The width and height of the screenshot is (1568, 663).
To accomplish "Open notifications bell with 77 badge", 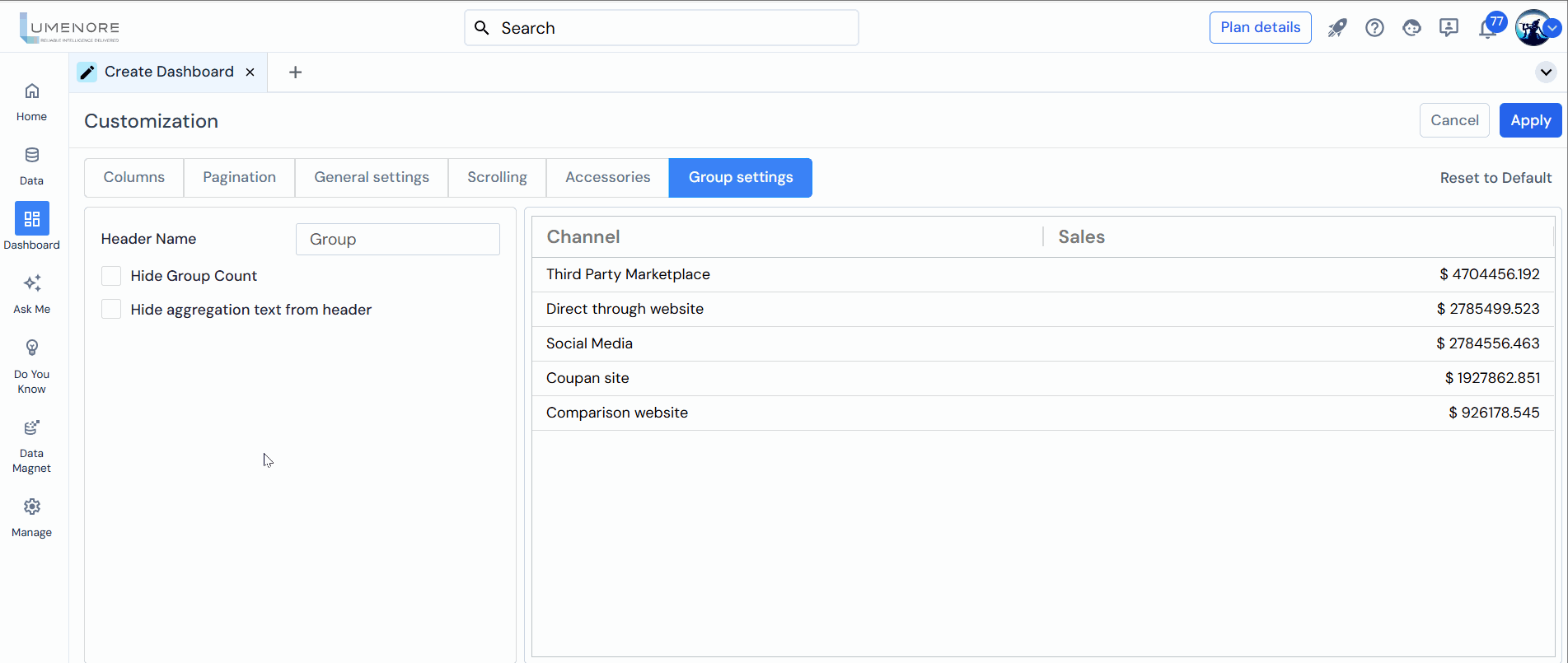I will tap(1488, 29).
